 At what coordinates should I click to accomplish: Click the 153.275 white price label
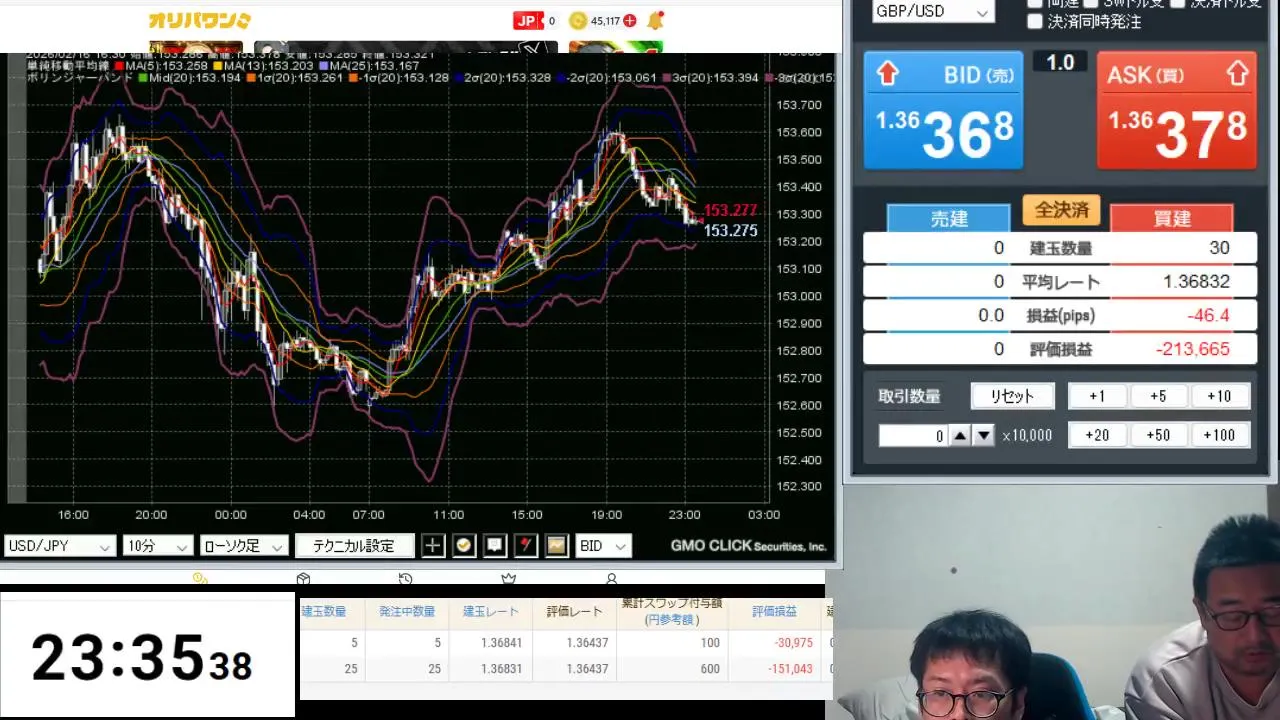click(x=730, y=231)
